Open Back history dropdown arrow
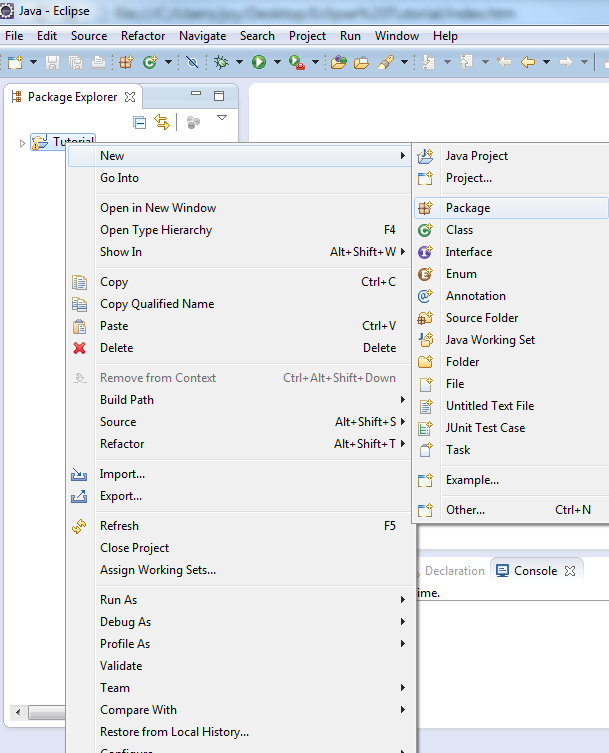Screen dimensions: 609x753 pos(546,62)
